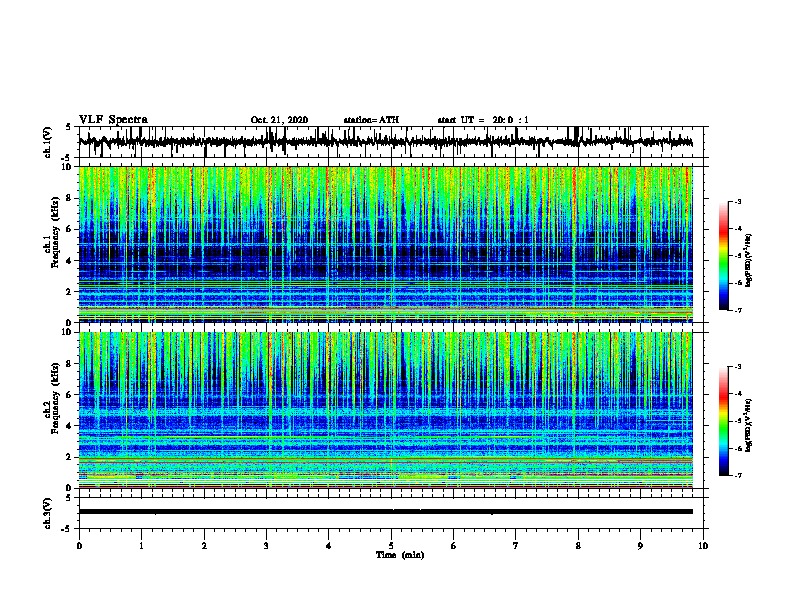Click the "2" kHz tick on ch.2 frequency axis
792x612 pixels.
(69, 457)
